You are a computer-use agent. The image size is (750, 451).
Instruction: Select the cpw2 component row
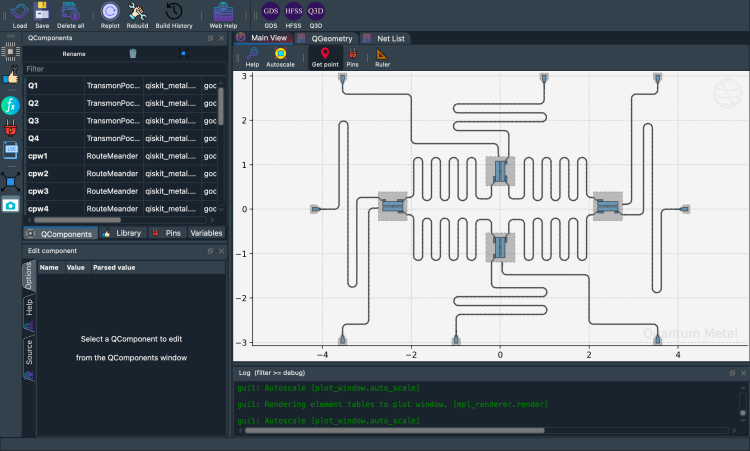(x=123, y=174)
